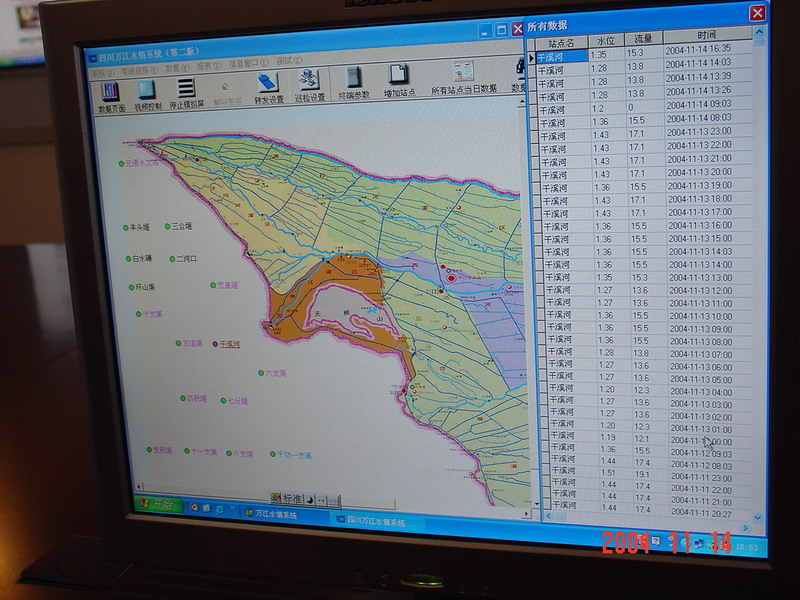Select the purple marker beside 千溪河
The height and width of the screenshot is (600, 800).
click(x=215, y=344)
